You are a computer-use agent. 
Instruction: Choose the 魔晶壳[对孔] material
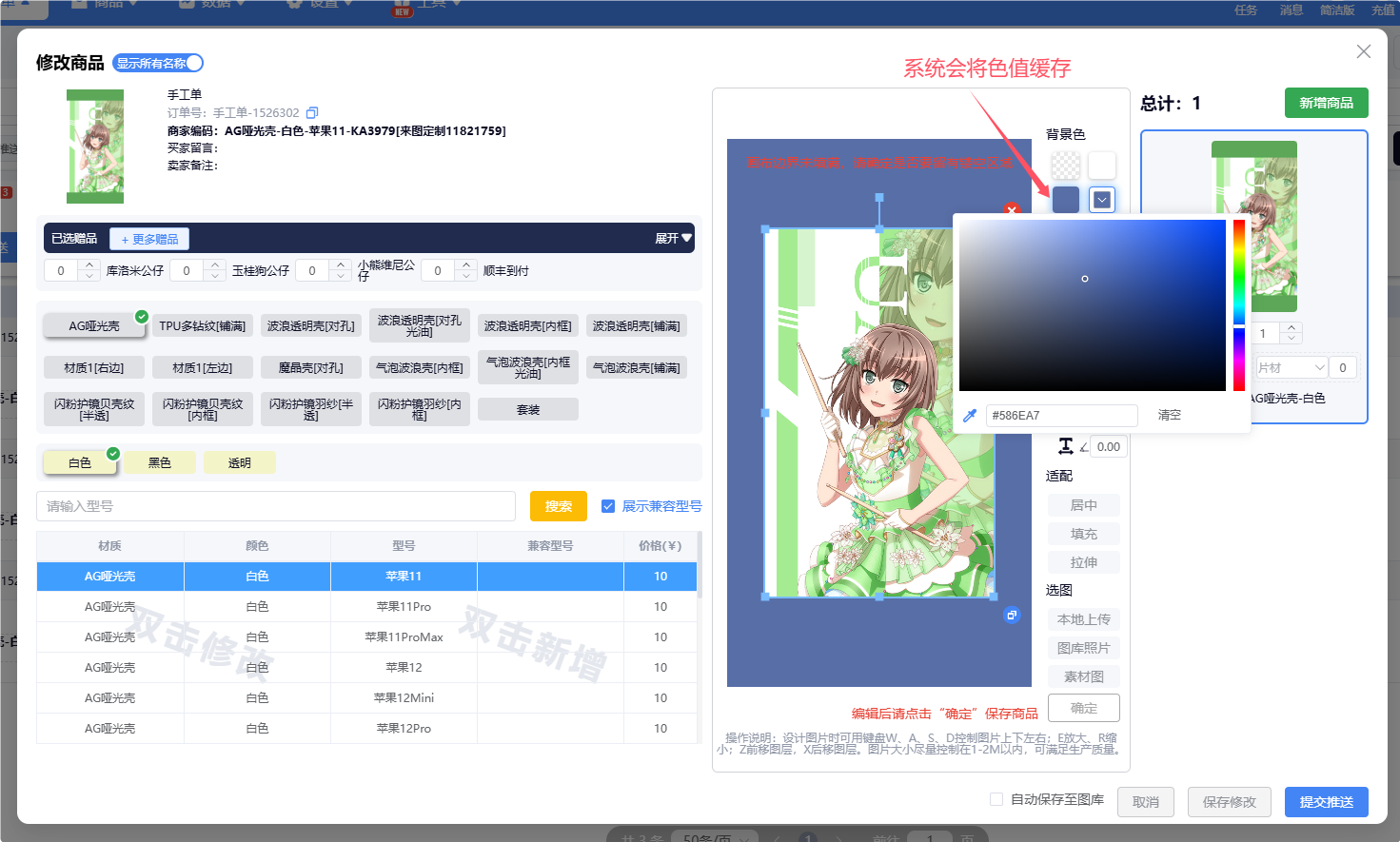click(x=311, y=368)
